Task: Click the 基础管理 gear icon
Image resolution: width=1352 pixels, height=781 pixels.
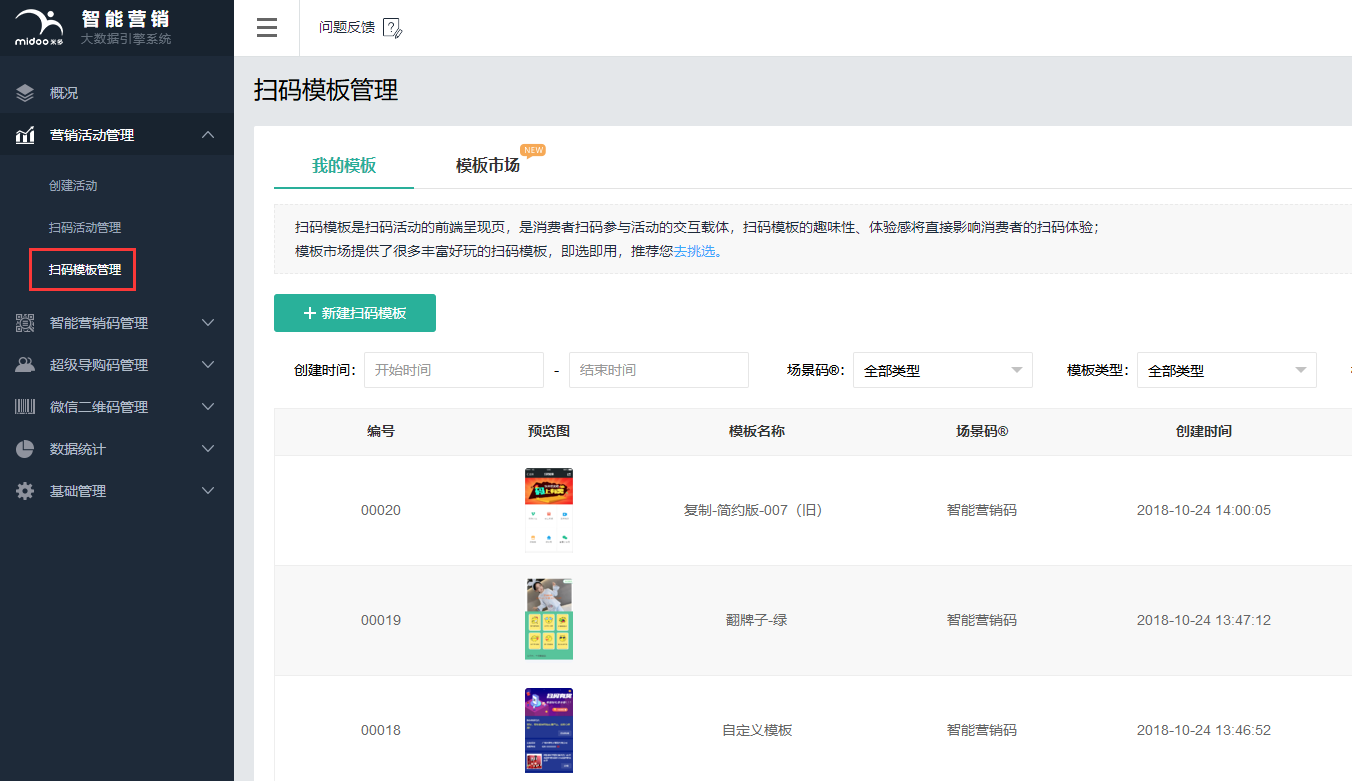Action: click(x=25, y=491)
